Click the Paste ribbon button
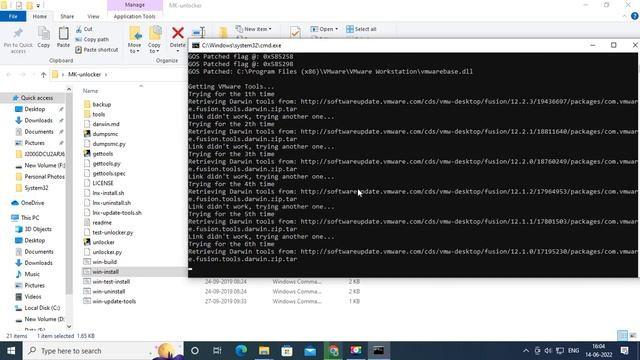The width and height of the screenshot is (640, 360). (63, 37)
